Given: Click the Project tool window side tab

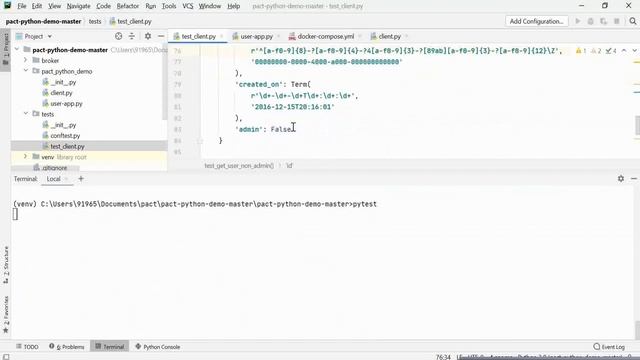Looking at the screenshot, I should pos(6,49).
